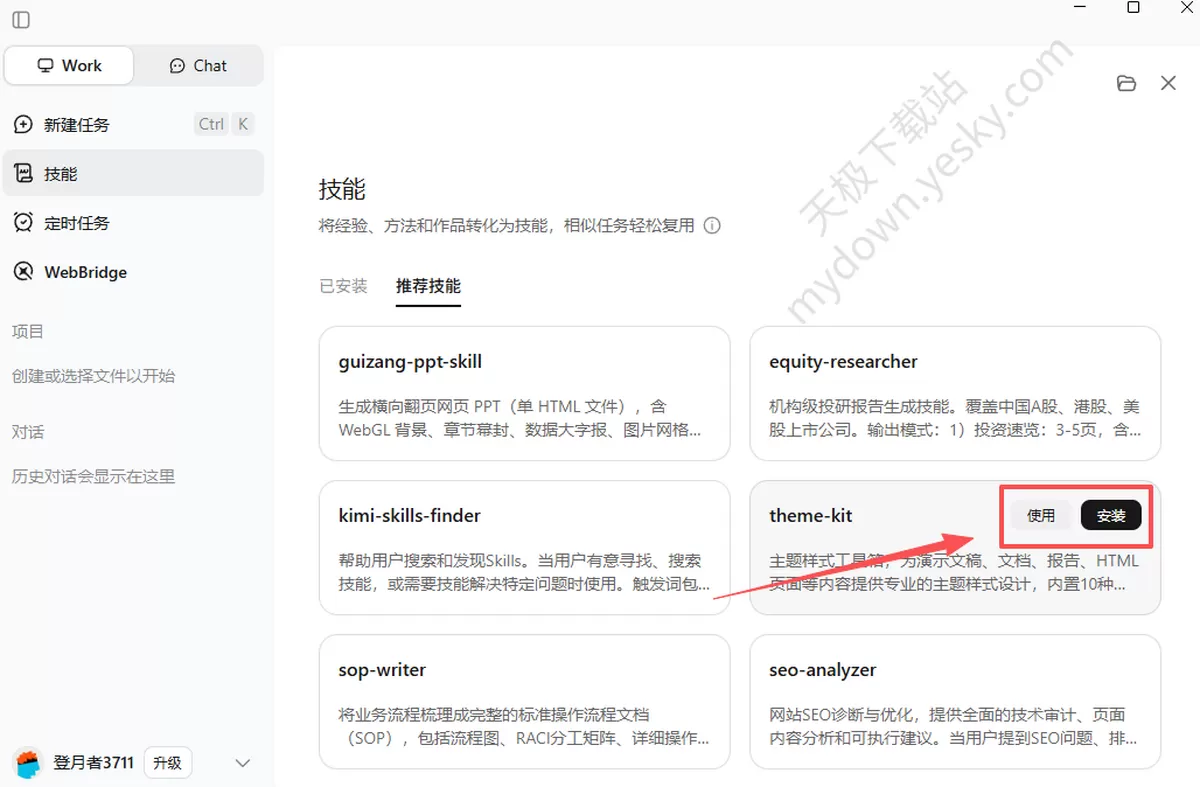Viewport: 1200px width, 787px height.
Task: Click the Ctrl K shortcut hint
Action: 225,124
